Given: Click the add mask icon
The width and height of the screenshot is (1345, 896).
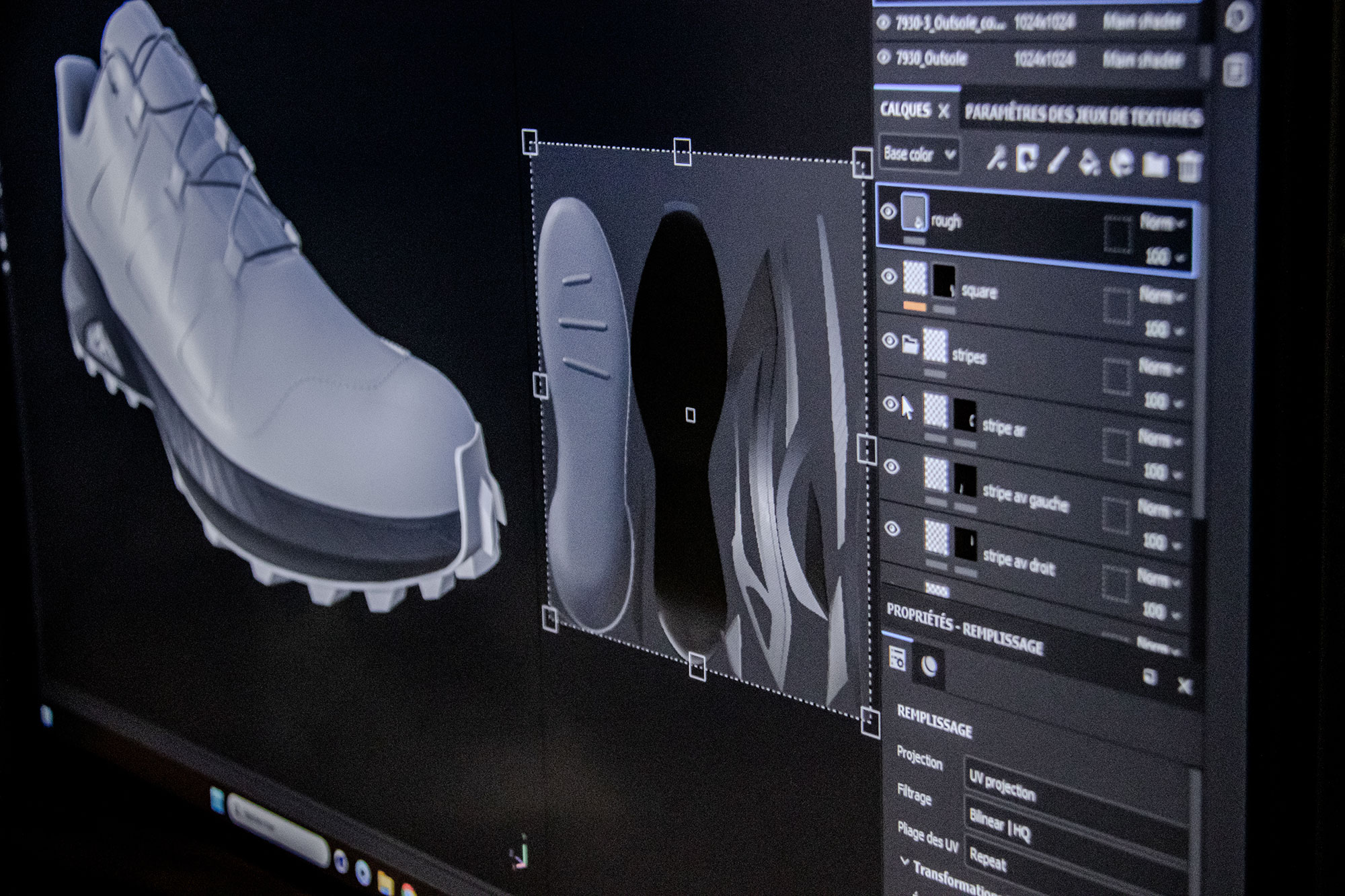Looking at the screenshot, I should coord(1026,159).
